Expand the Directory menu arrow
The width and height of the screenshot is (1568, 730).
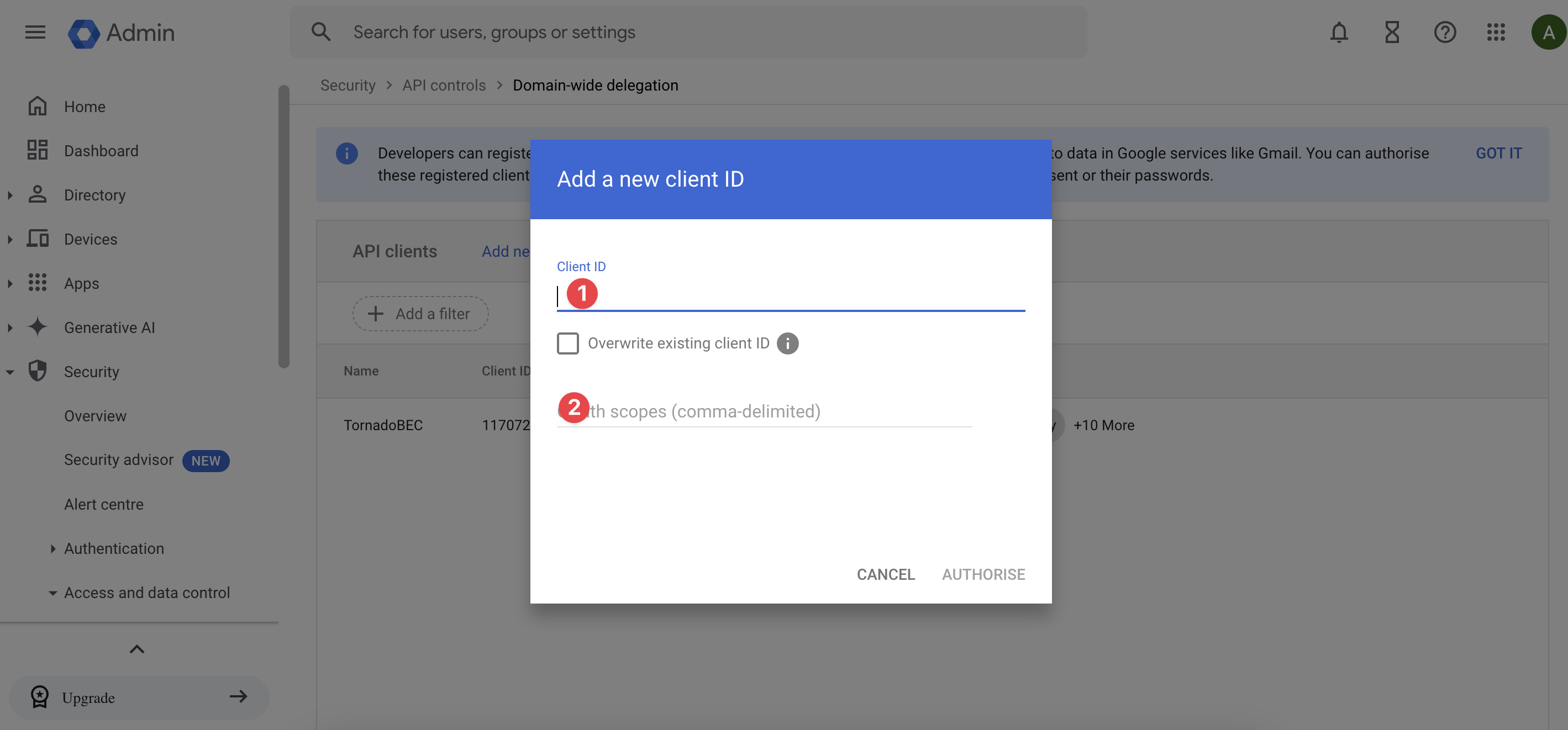[x=10, y=195]
